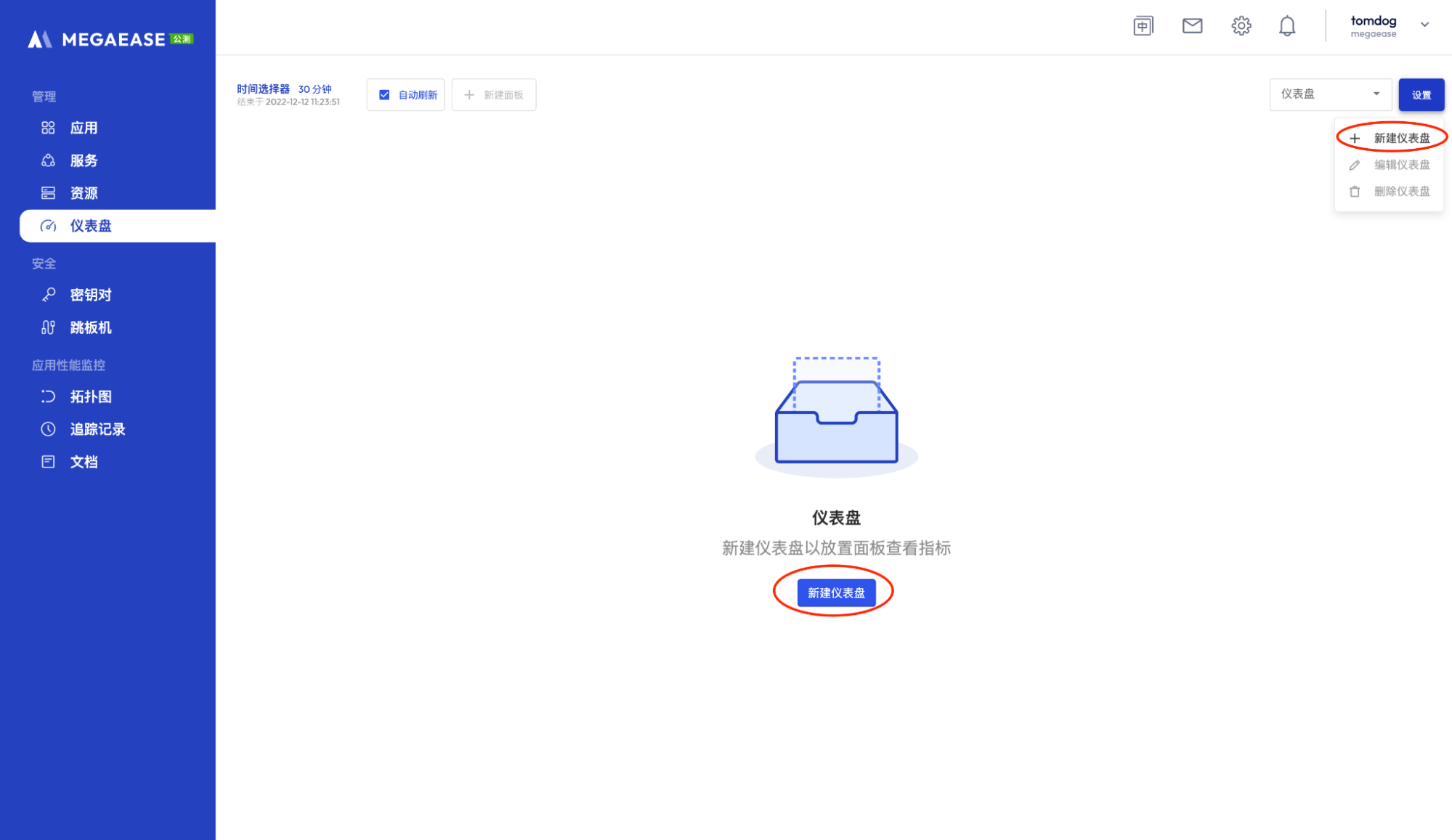Click the language switch icon in header
The image size is (1452, 840).
coord(1143,26)
